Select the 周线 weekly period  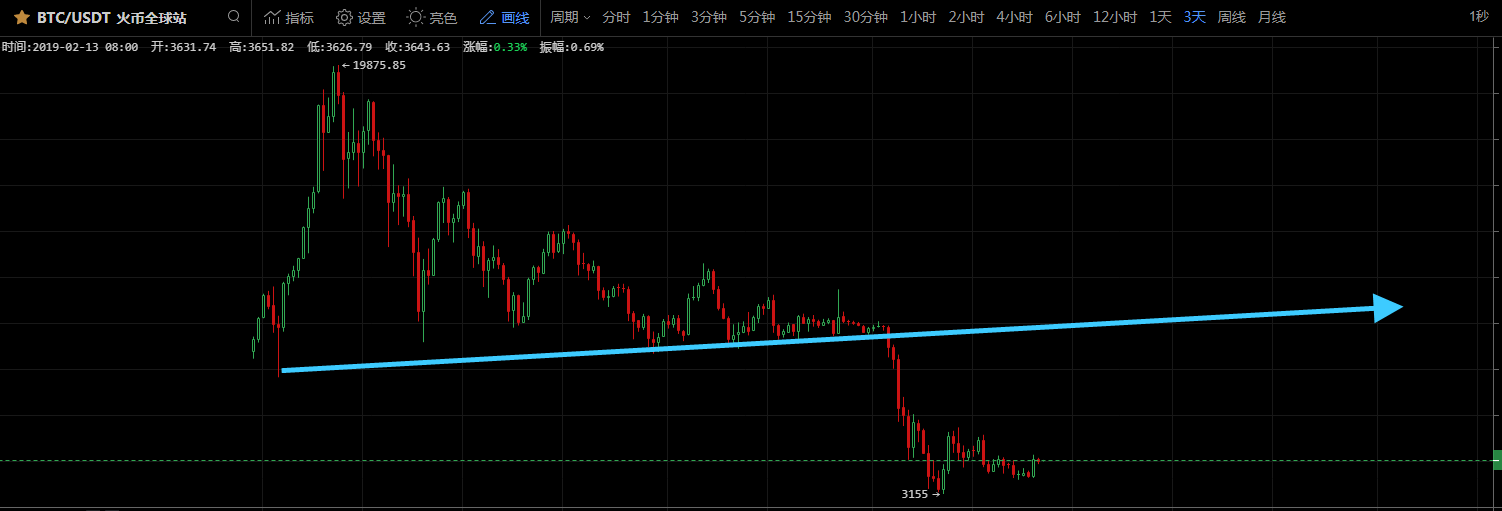coord(1231,17)
